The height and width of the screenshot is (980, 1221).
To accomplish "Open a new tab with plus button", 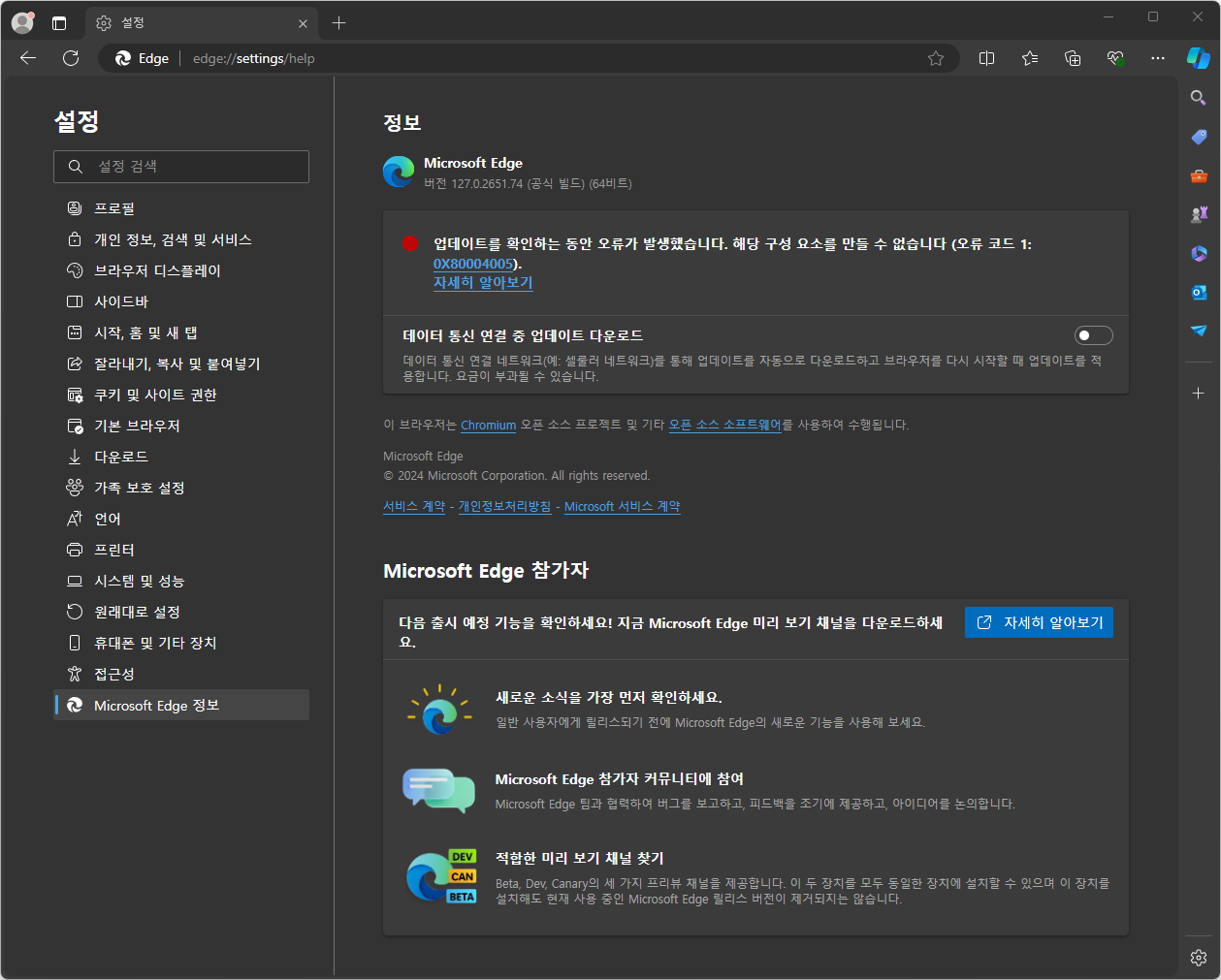I will coord(338,23).
